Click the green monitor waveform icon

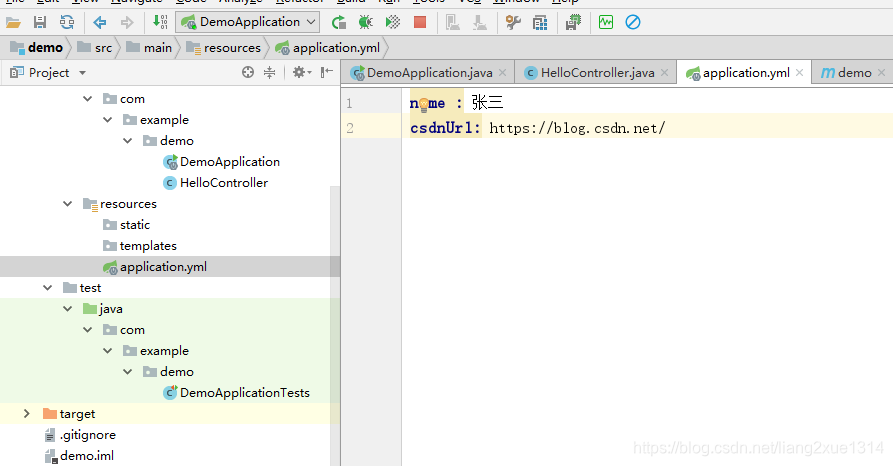click(x=606, y=23)
